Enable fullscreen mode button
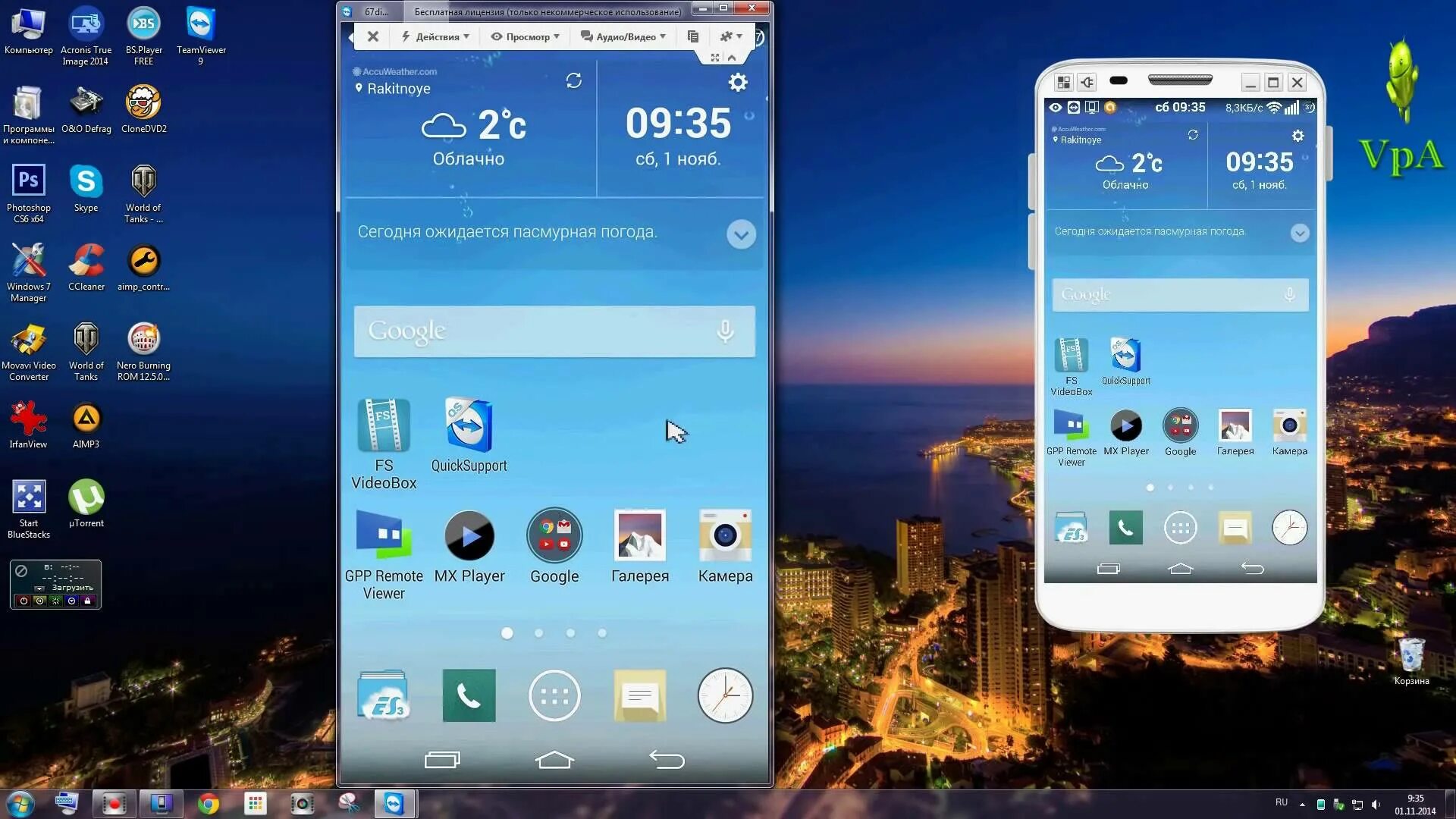The height and width of the screenshot is (819, 1456). click(714, 56)
